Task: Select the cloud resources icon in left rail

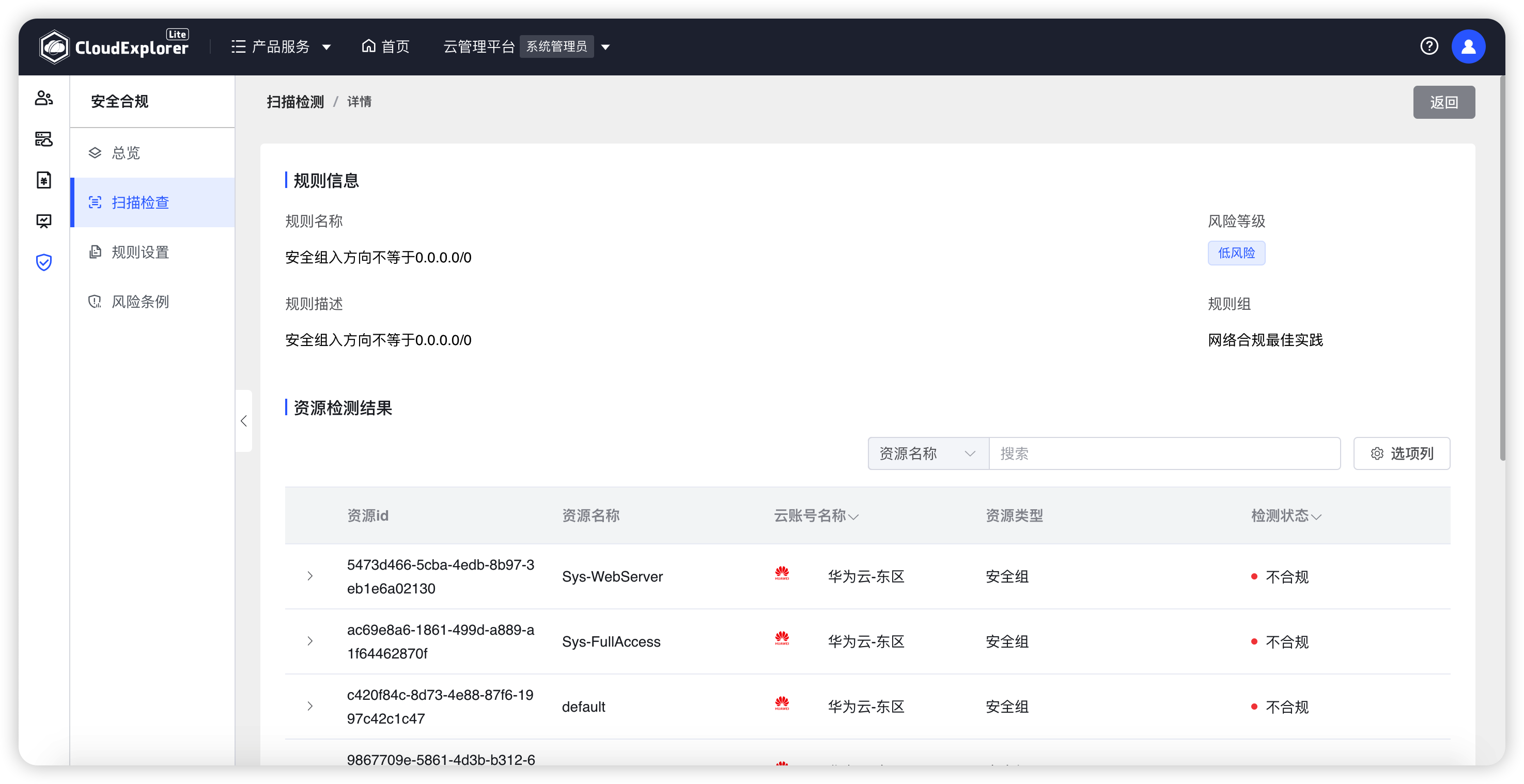Action: [x=44, y=139]
